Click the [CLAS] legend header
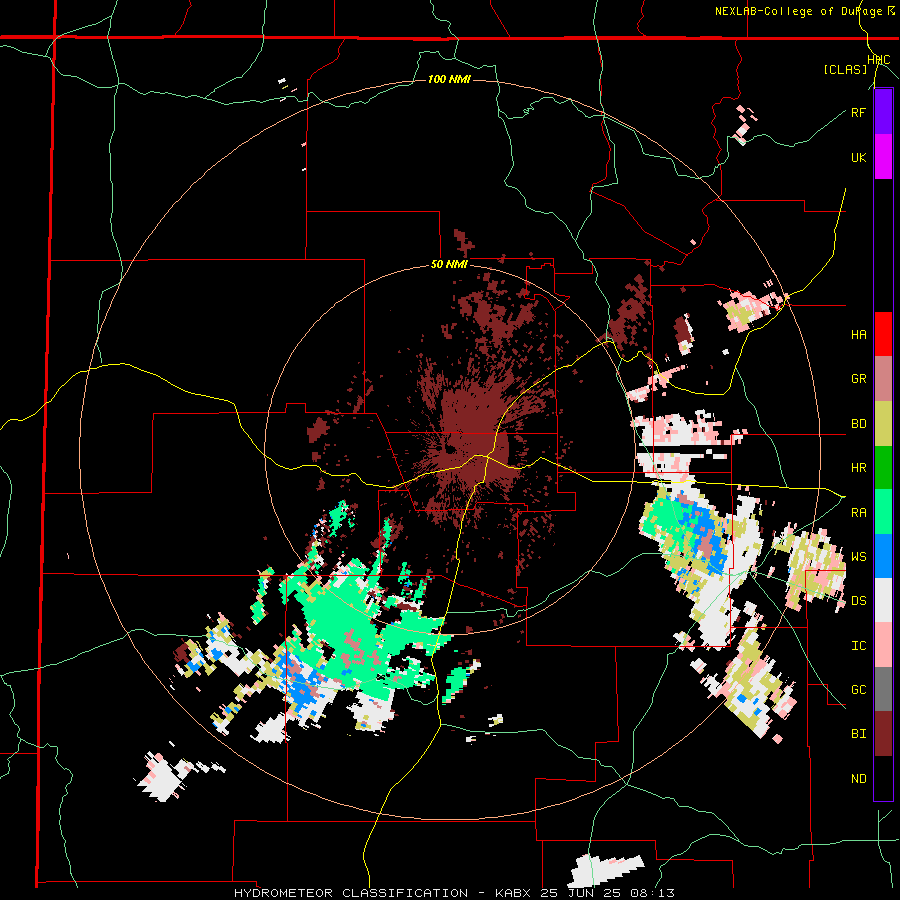900x900 pixels. click(x=845, y=69)
